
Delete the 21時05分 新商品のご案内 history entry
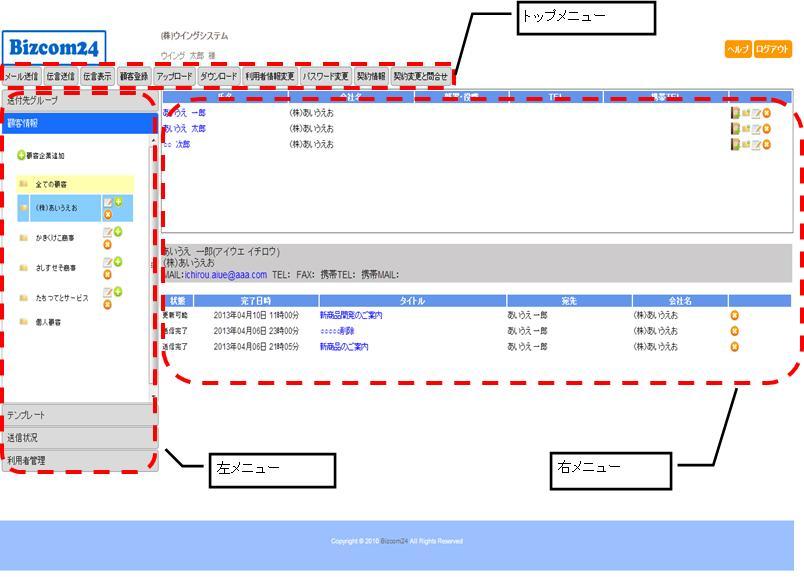tap(735, 347)
